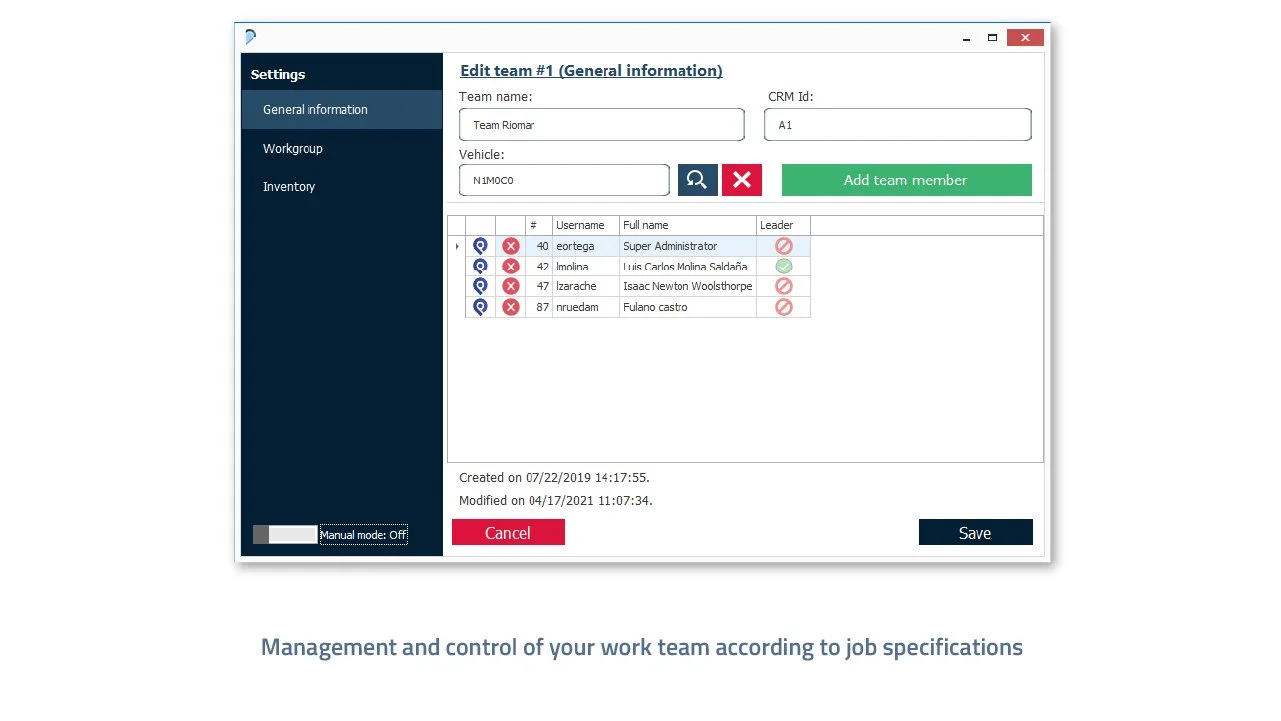Switch the Manual mode toggle
The width and height of the screenshot is (1281, 721).
pos(285,535)
